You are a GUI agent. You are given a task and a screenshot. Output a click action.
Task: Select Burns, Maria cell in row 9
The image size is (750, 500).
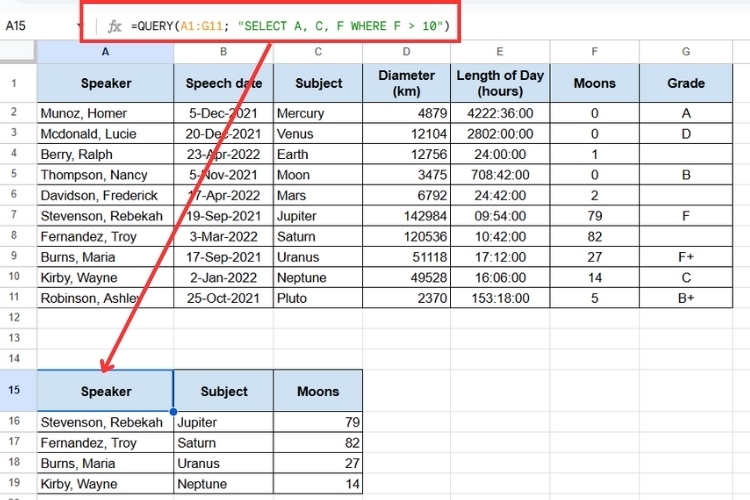105,257
